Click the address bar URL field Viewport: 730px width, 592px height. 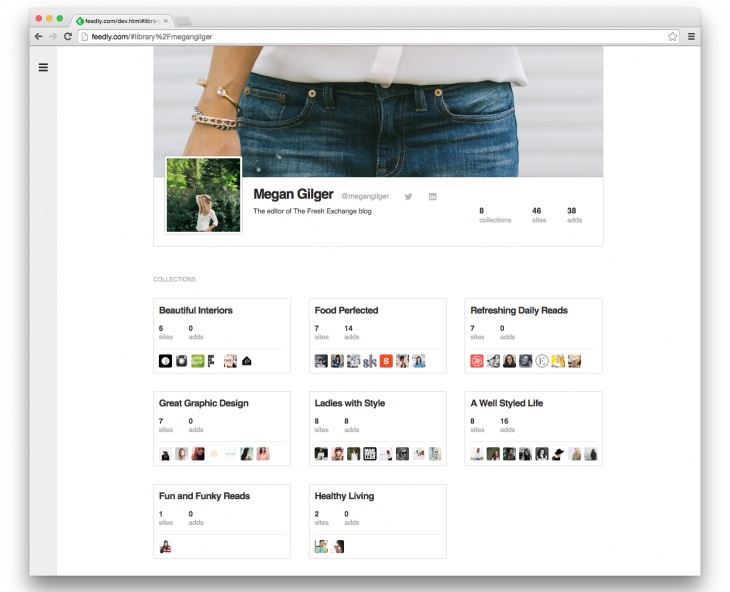click(x=372, y=36)
